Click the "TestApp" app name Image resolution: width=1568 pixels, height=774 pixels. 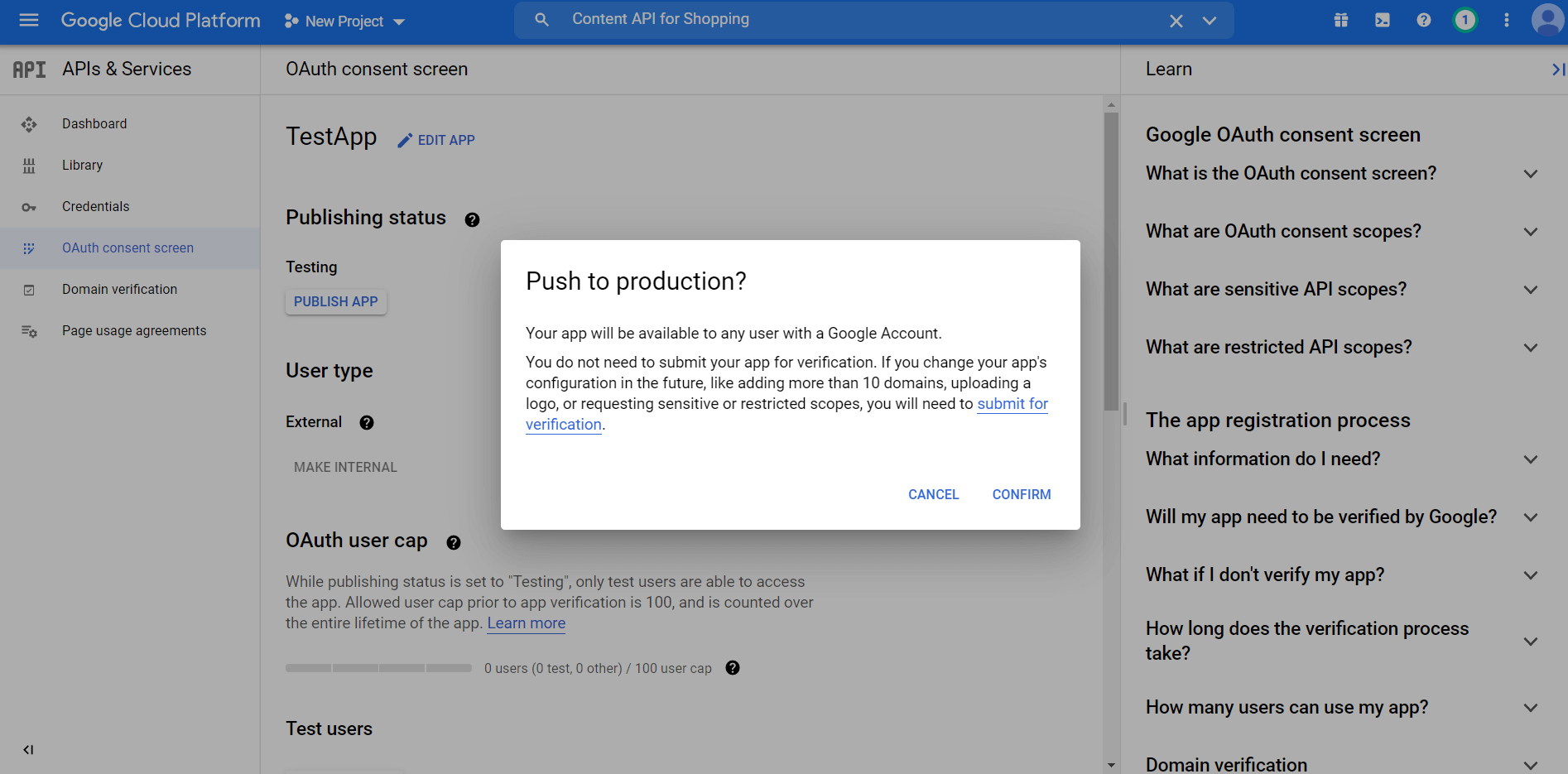331,137
